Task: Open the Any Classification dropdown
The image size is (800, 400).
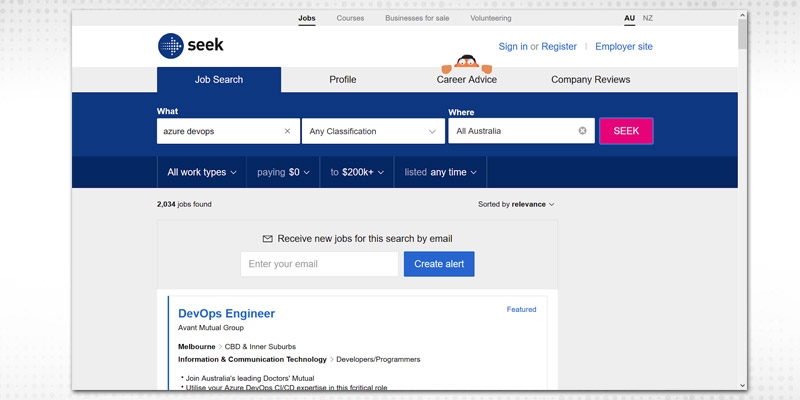Action: pos(373,131)
